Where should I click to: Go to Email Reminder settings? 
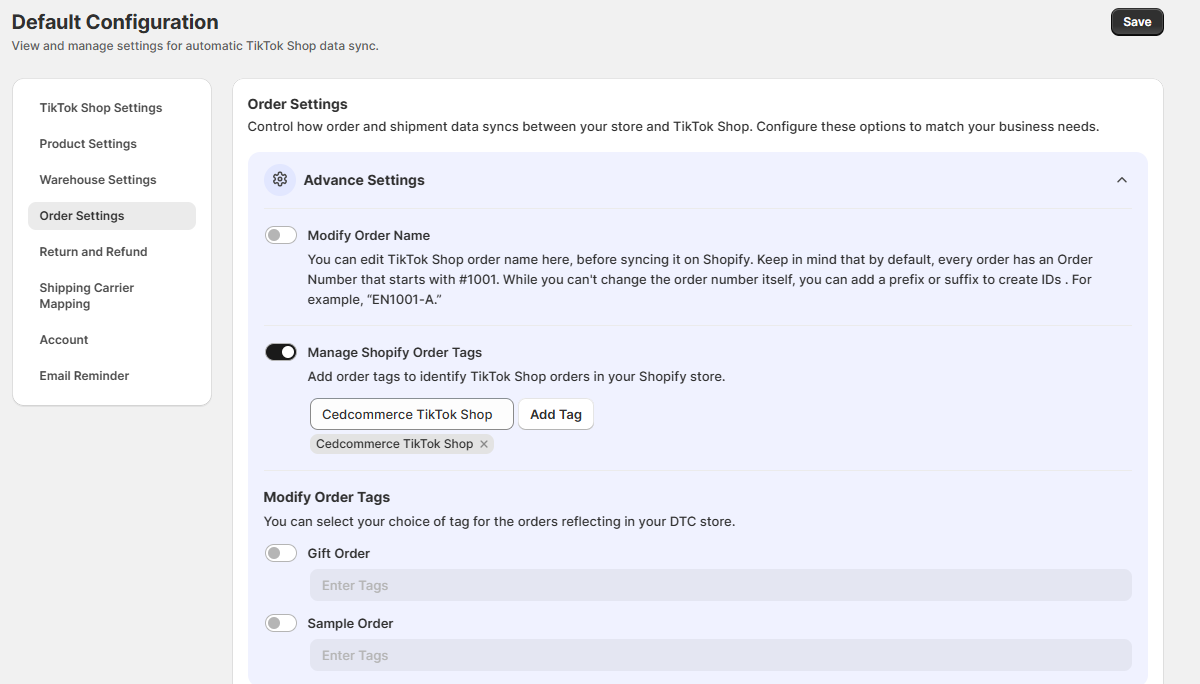[x=84, y=376]
